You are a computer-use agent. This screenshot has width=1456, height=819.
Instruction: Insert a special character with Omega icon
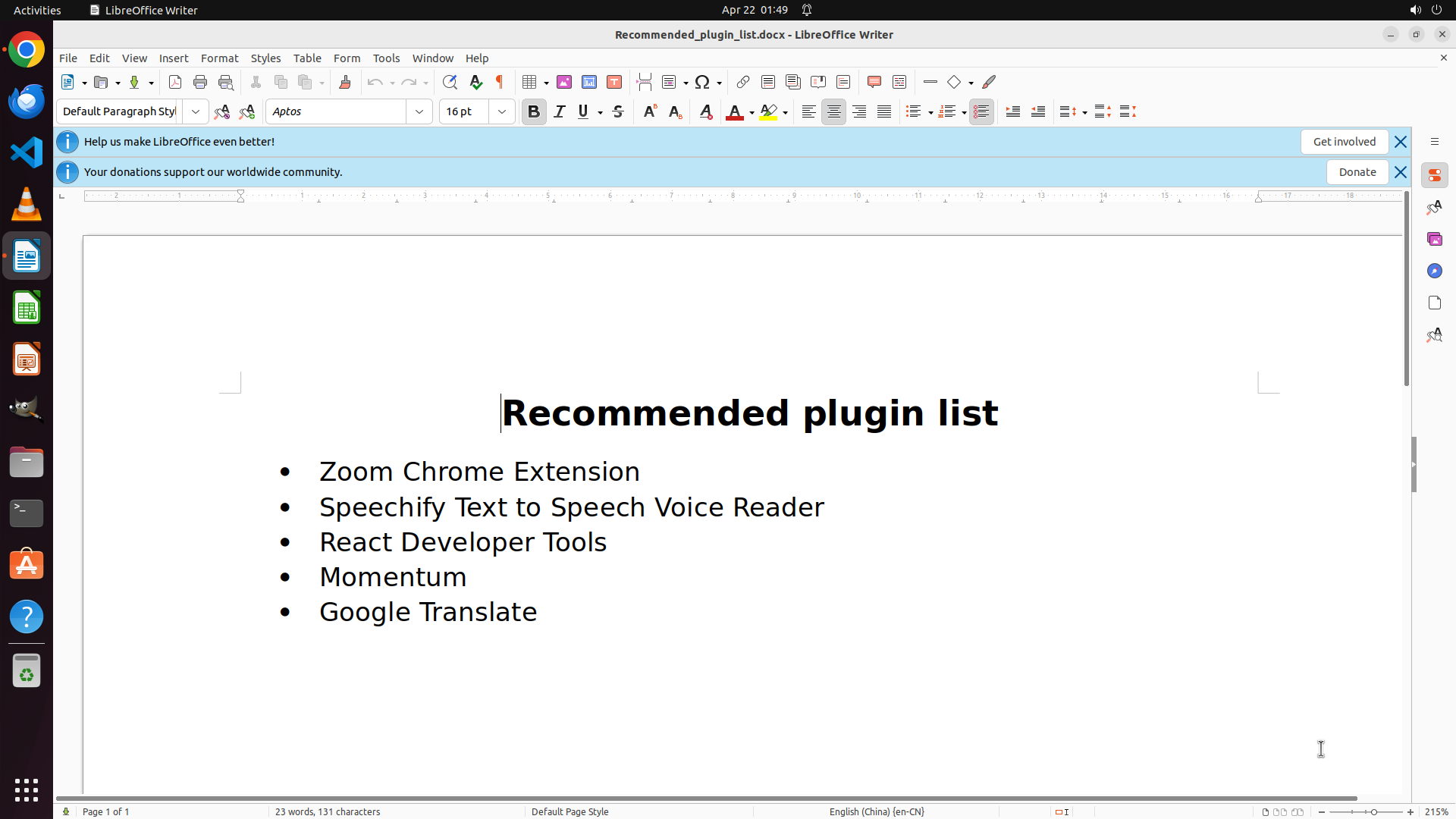[702, 82]
